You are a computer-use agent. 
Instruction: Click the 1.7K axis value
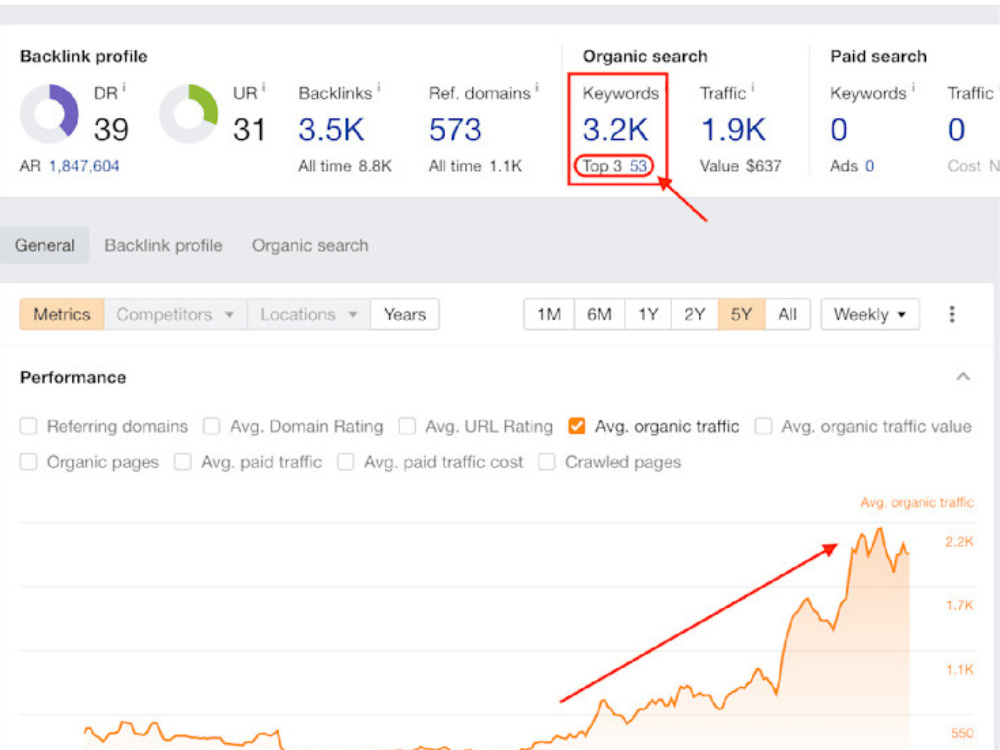point(959,605)
